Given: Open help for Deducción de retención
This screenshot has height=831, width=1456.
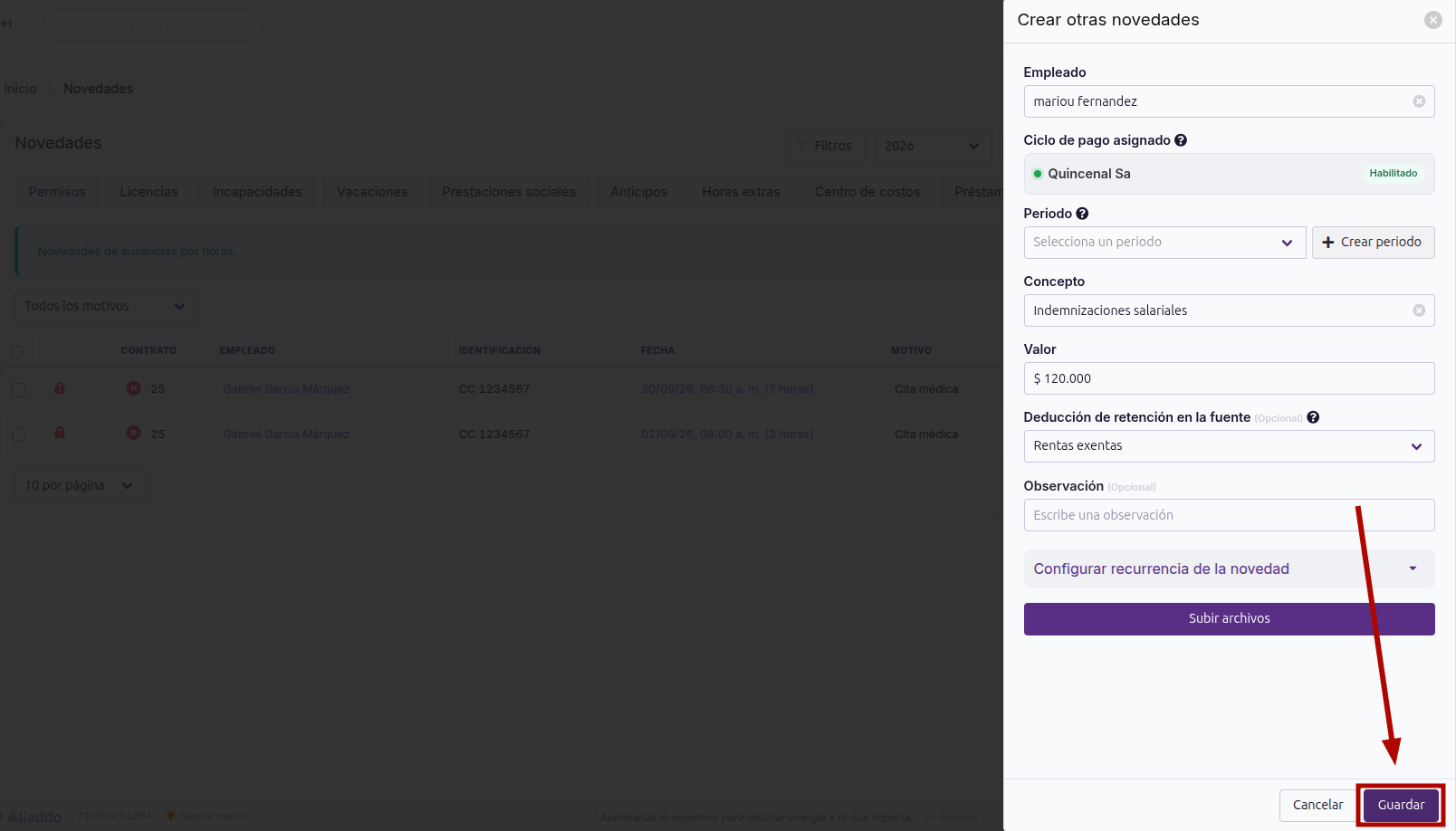Looking at the screenshot, I should pos(1313,417).
